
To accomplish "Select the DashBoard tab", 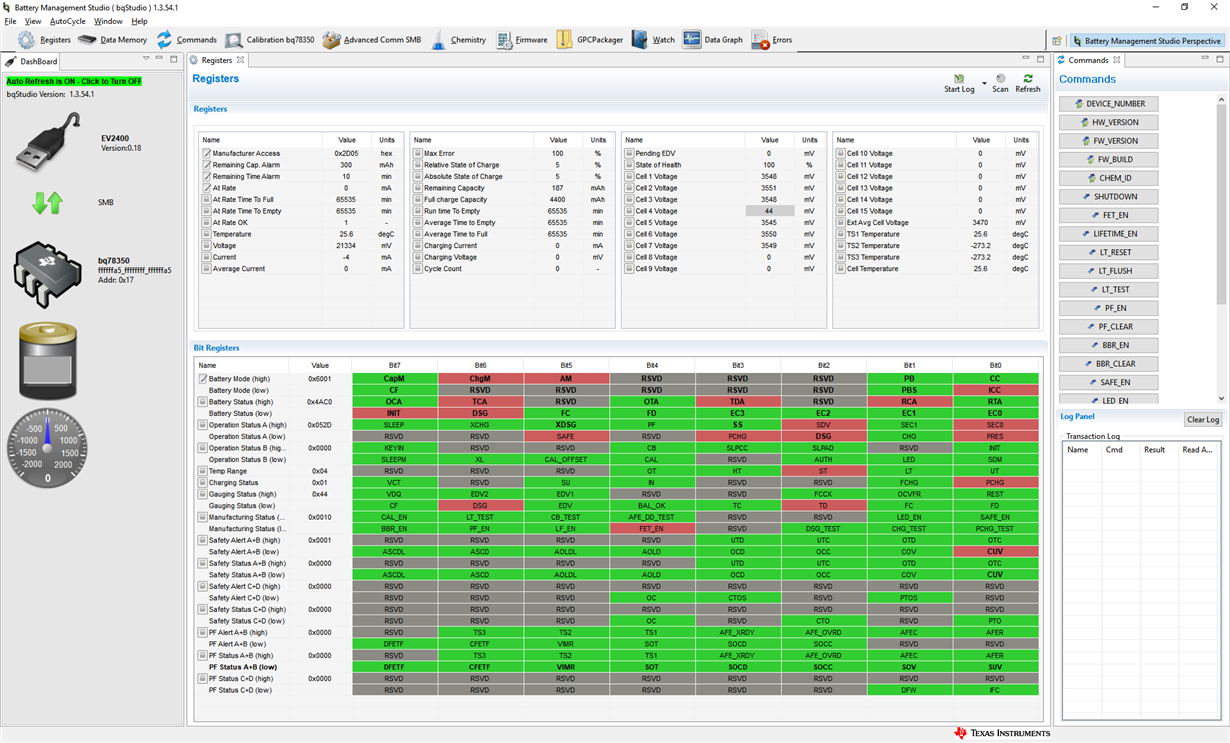I will pos(32,61).
